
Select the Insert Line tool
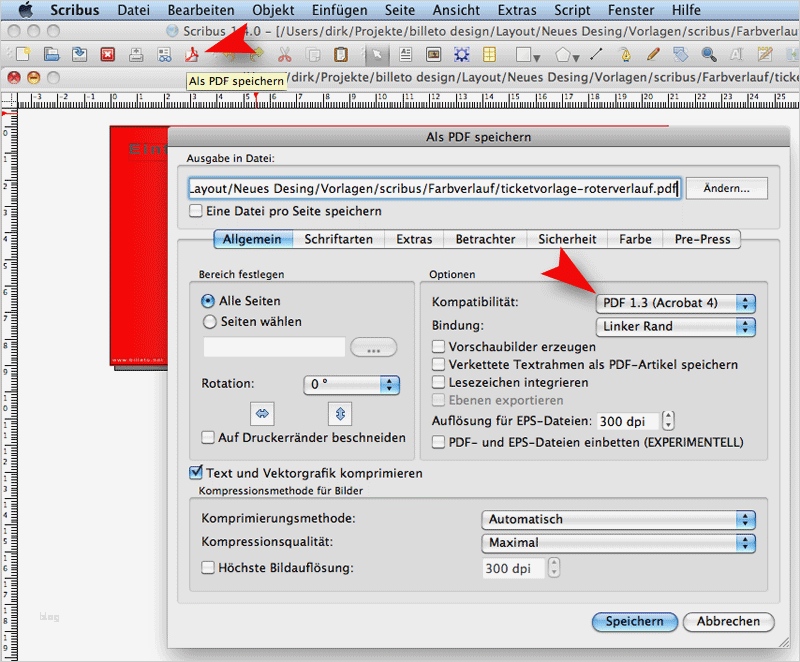point(596,54)
